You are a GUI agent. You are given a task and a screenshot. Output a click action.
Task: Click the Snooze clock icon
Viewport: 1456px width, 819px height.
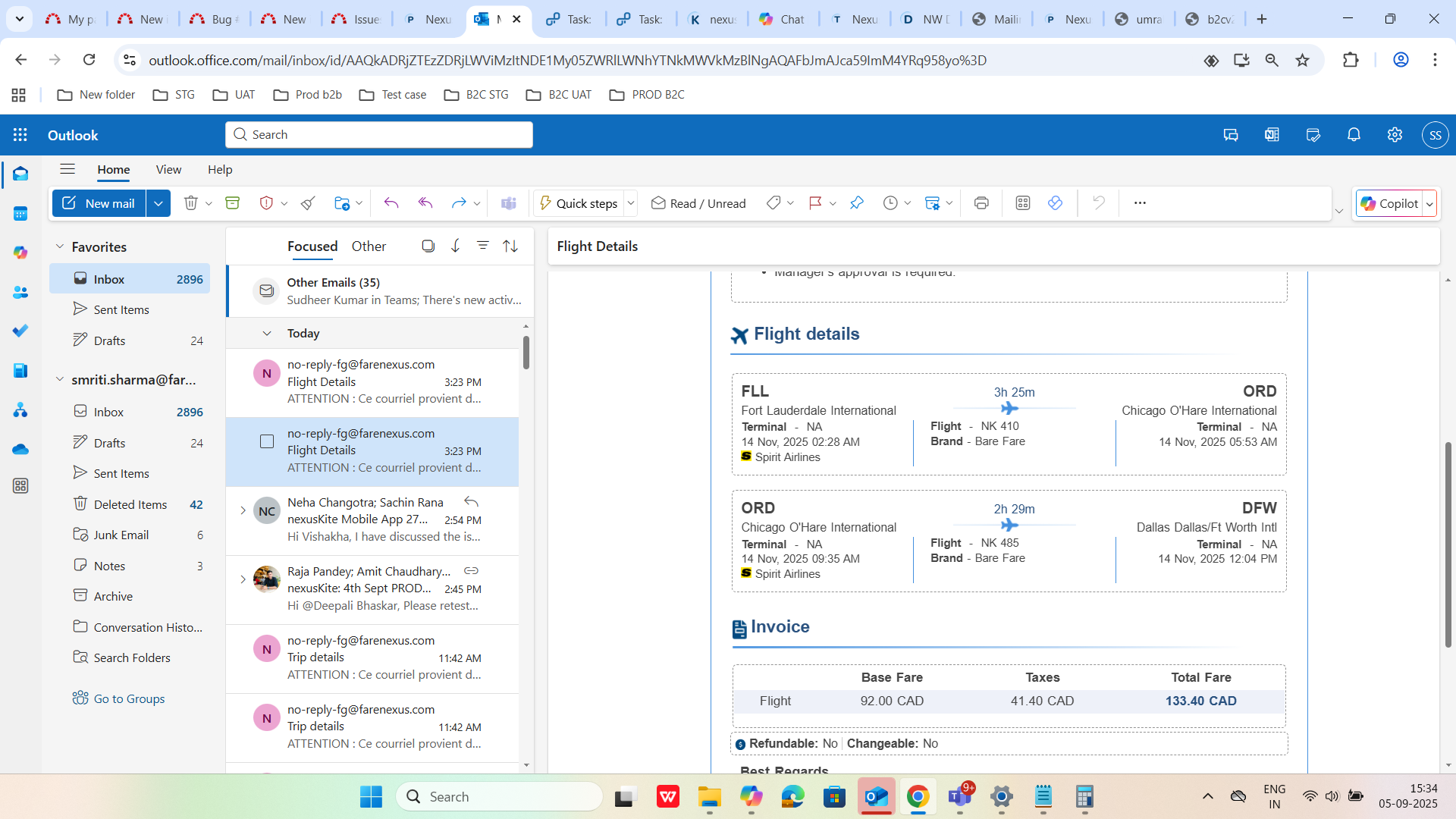pyautogui.click(x=891, y=203)
